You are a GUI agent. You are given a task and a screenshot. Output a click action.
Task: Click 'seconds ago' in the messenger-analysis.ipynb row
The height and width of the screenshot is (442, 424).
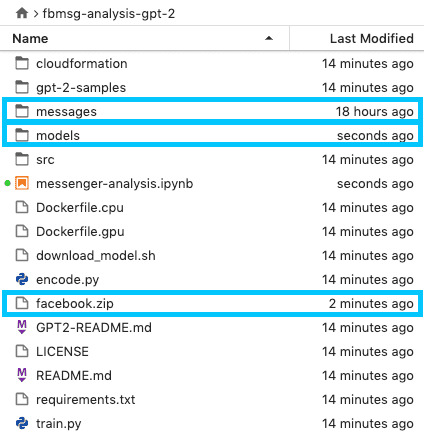tap(375, 184)
